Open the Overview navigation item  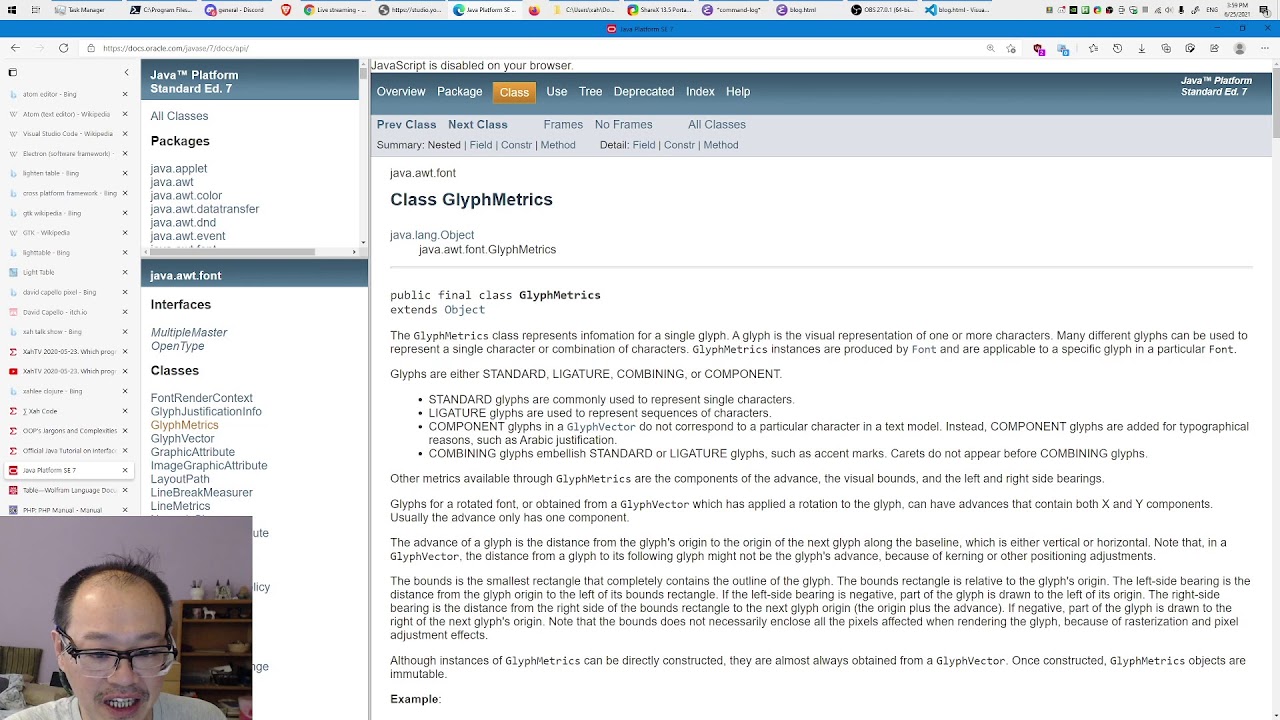(x=401, y=92)
